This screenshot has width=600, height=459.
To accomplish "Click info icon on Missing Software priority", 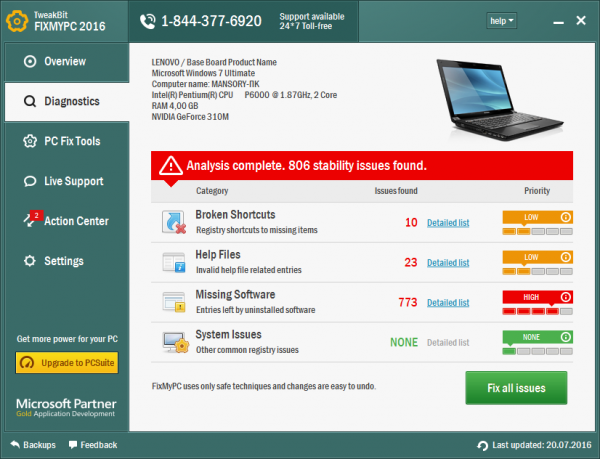I will pos(566,297).
